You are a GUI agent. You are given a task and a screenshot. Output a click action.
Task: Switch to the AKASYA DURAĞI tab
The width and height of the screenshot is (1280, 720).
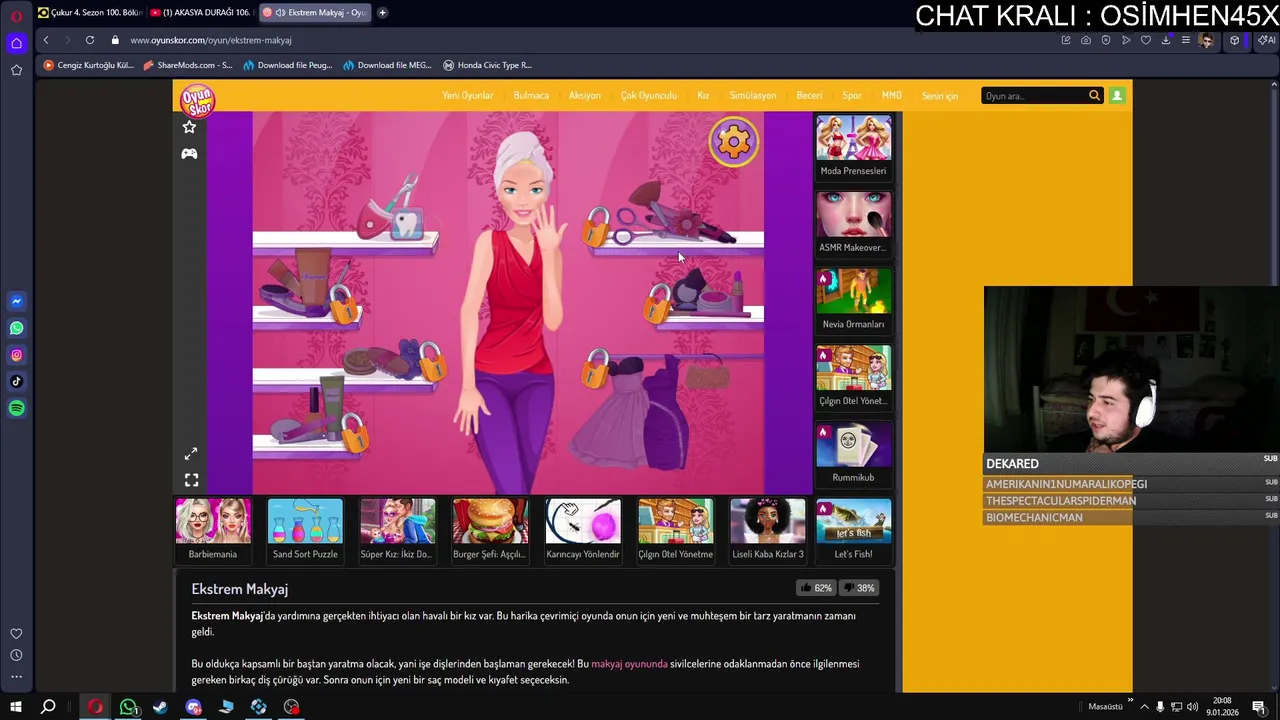point(201,13)
